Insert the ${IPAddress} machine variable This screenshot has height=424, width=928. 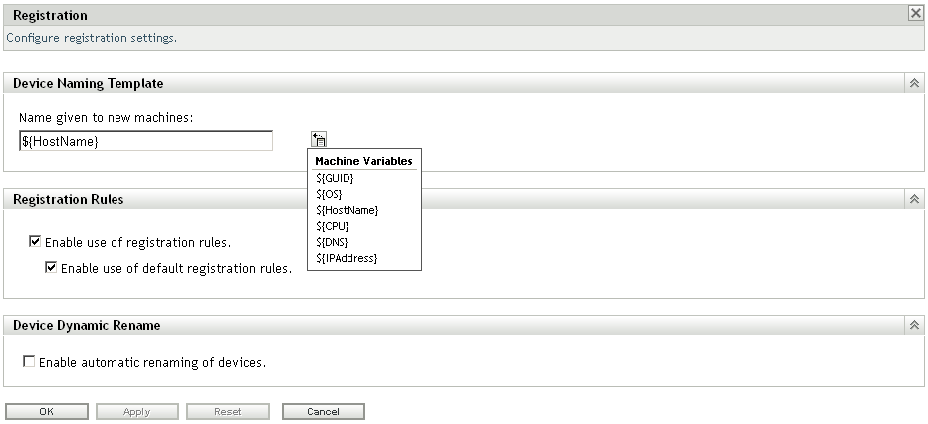(347, 258)
